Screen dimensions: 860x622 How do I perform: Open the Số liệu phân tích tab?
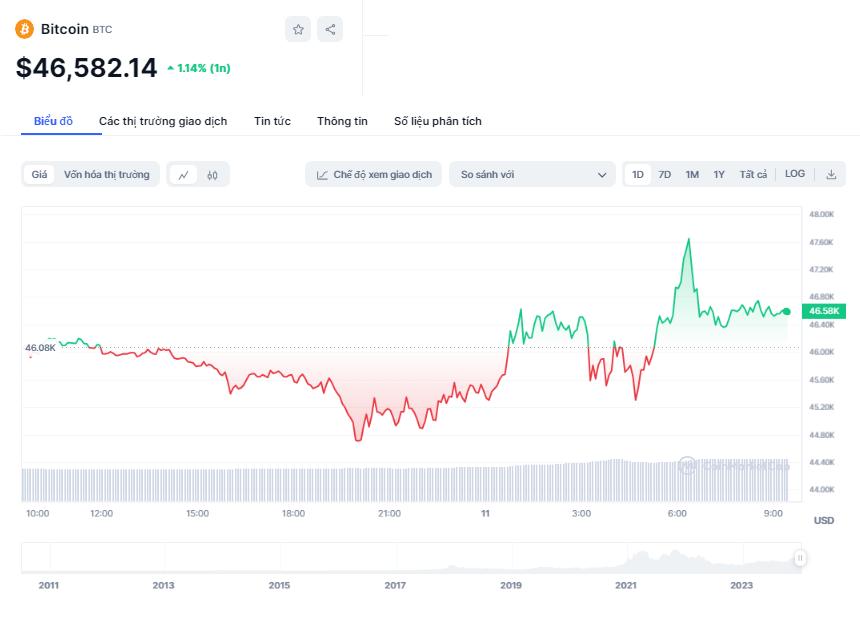(437, 120)
